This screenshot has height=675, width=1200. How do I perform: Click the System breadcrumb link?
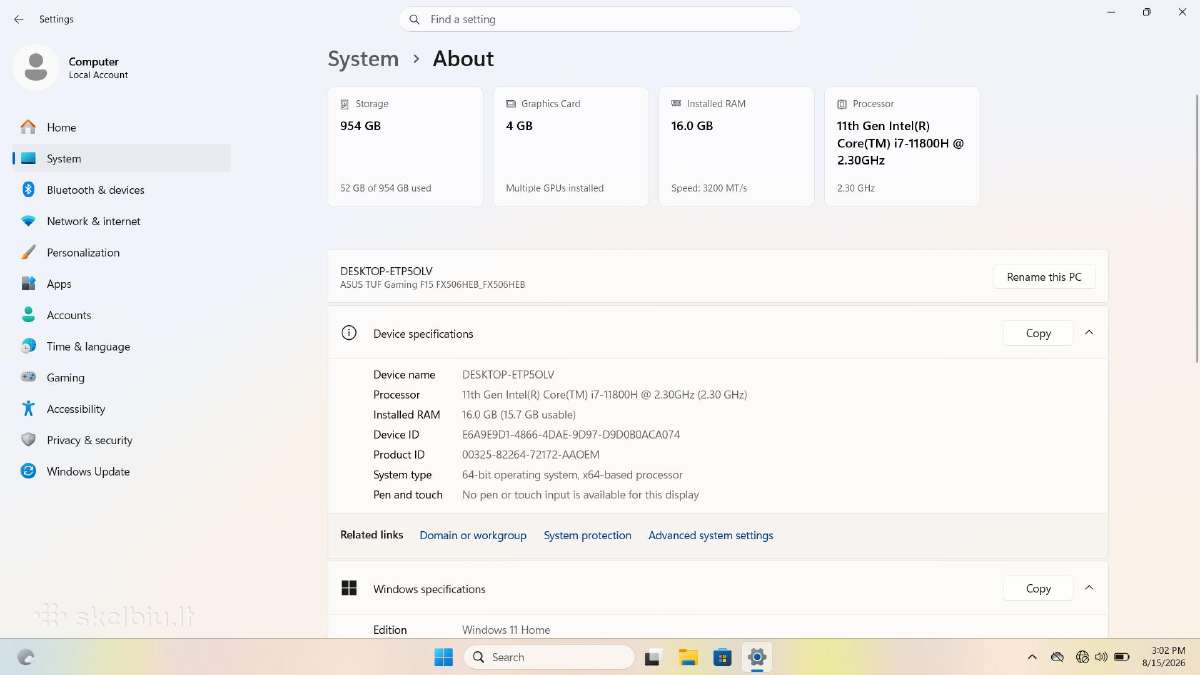pyautogui.click(x=363, y=59)
